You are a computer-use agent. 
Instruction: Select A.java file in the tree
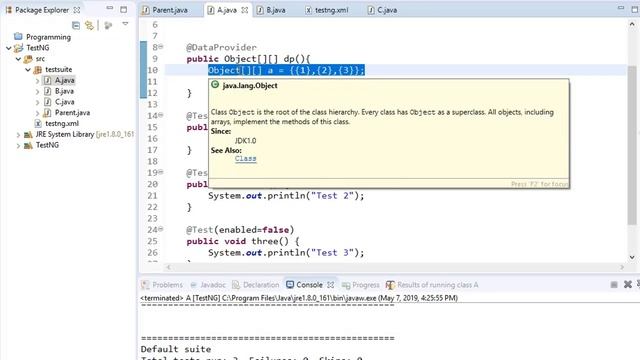click(x=64, y=80)
